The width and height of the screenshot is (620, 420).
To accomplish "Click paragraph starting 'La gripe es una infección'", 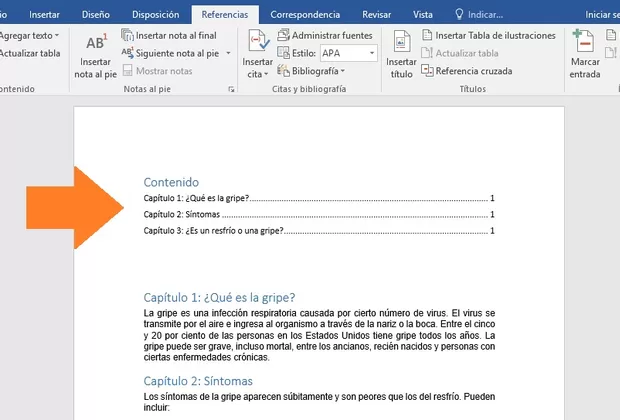I will click(319, 335).
